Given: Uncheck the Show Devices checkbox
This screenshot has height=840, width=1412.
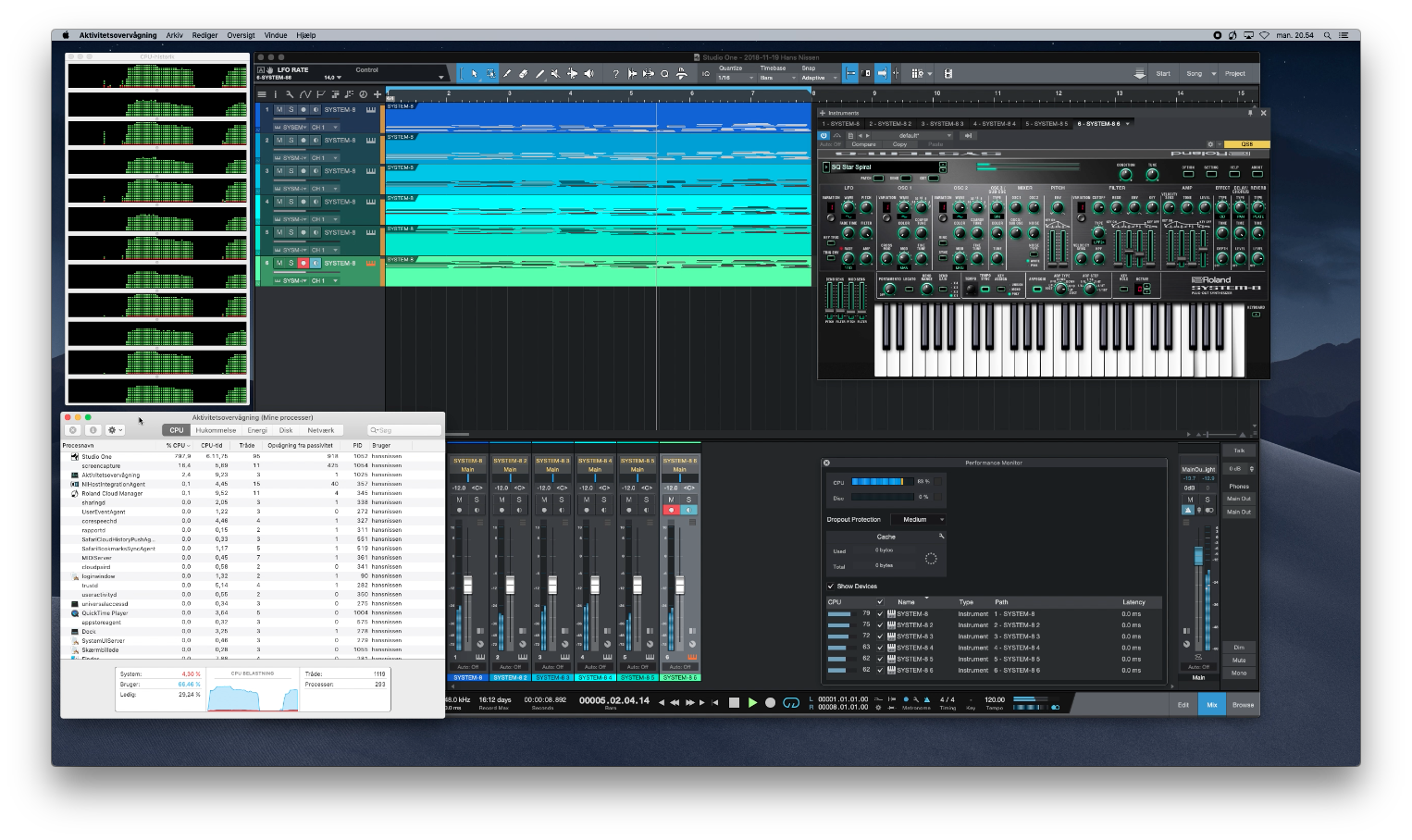Looking at the screenshot, I should pos(830,587).
